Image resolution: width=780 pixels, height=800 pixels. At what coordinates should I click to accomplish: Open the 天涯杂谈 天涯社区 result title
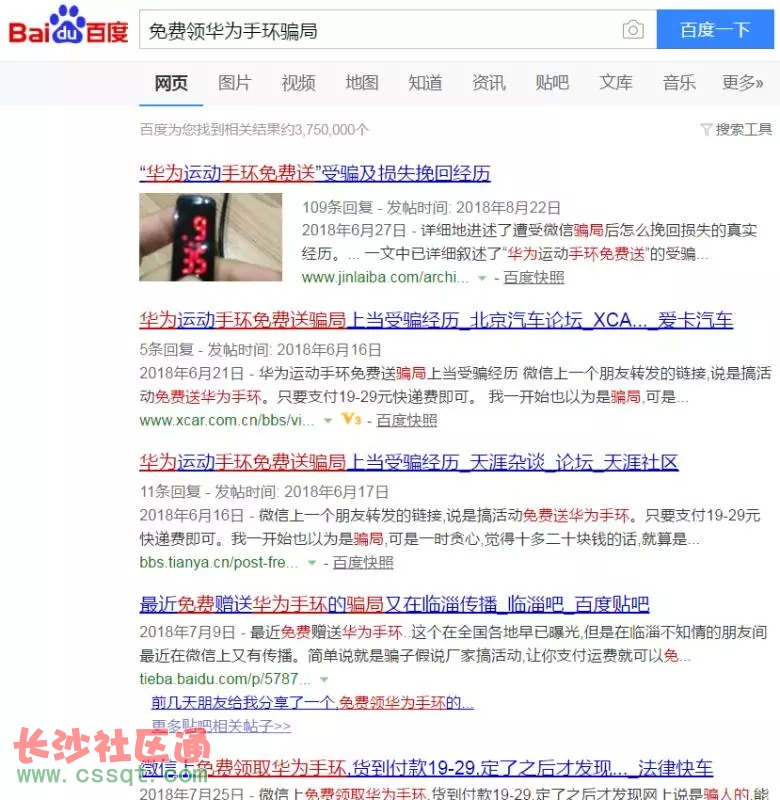[x=409, y=463]
